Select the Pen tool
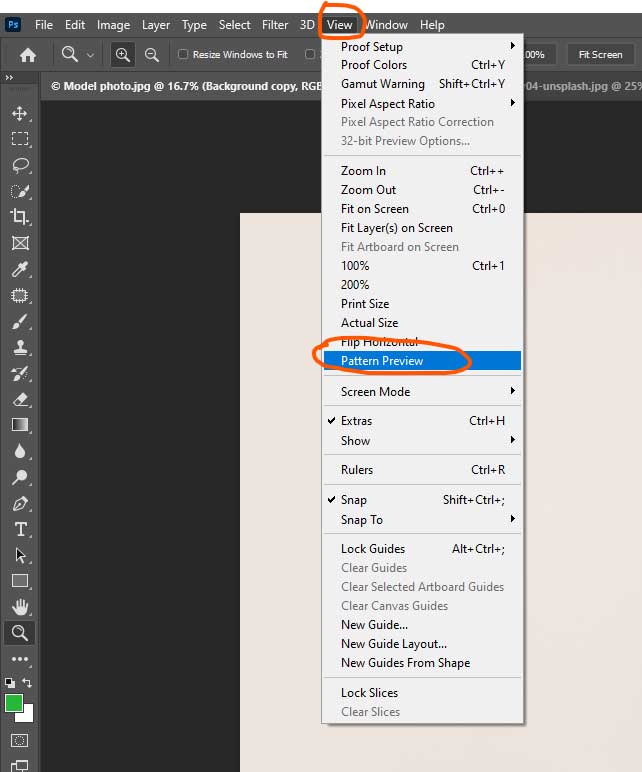This screenshot has width=642, height=772. 20,503
